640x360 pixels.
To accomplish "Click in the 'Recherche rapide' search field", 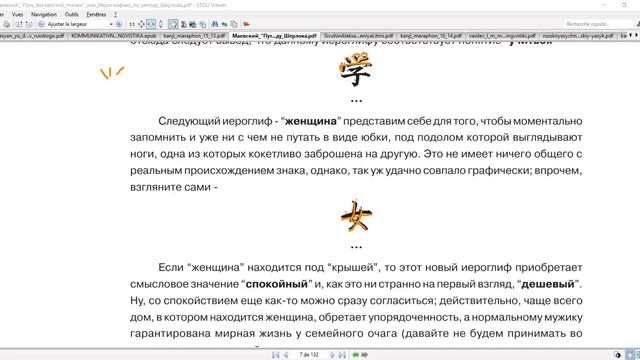I will pyautogui.click(x=598, y=24).
